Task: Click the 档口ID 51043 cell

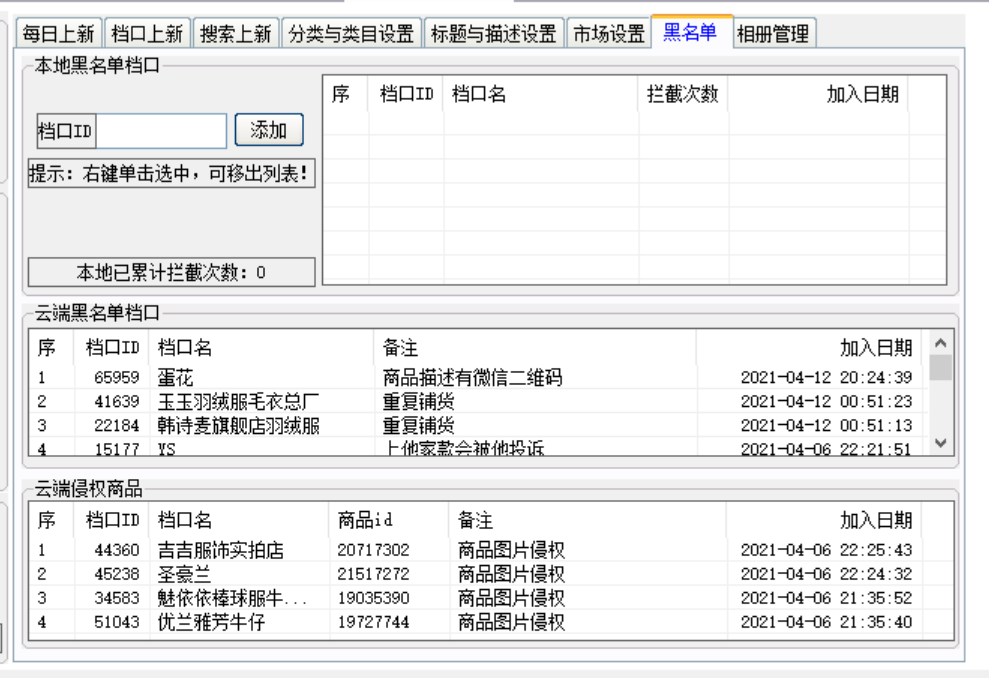Action: tap(117, 622)
